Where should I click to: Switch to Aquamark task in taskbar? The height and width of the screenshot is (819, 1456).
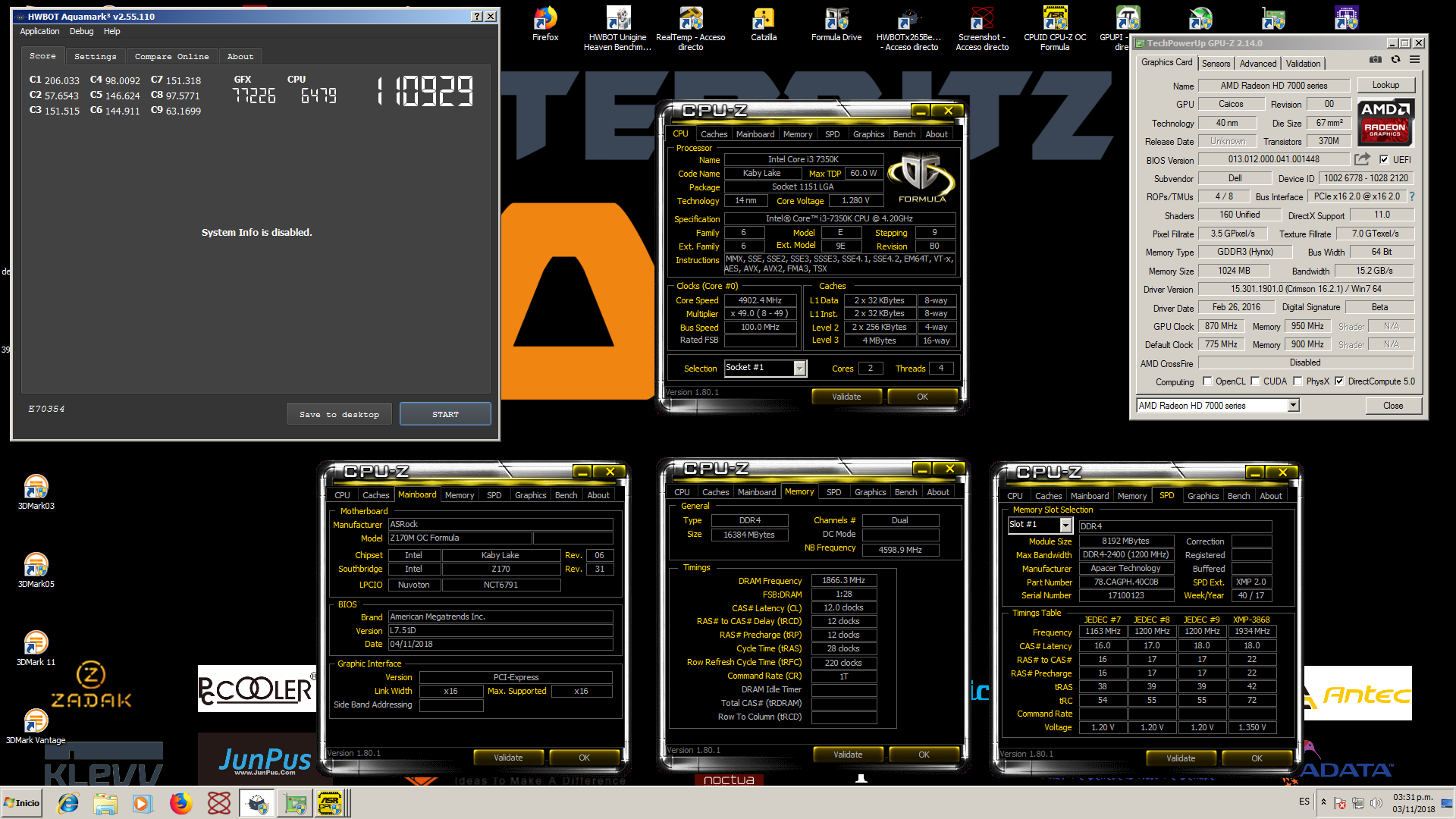pyautogui.click(x=258, y=803)
